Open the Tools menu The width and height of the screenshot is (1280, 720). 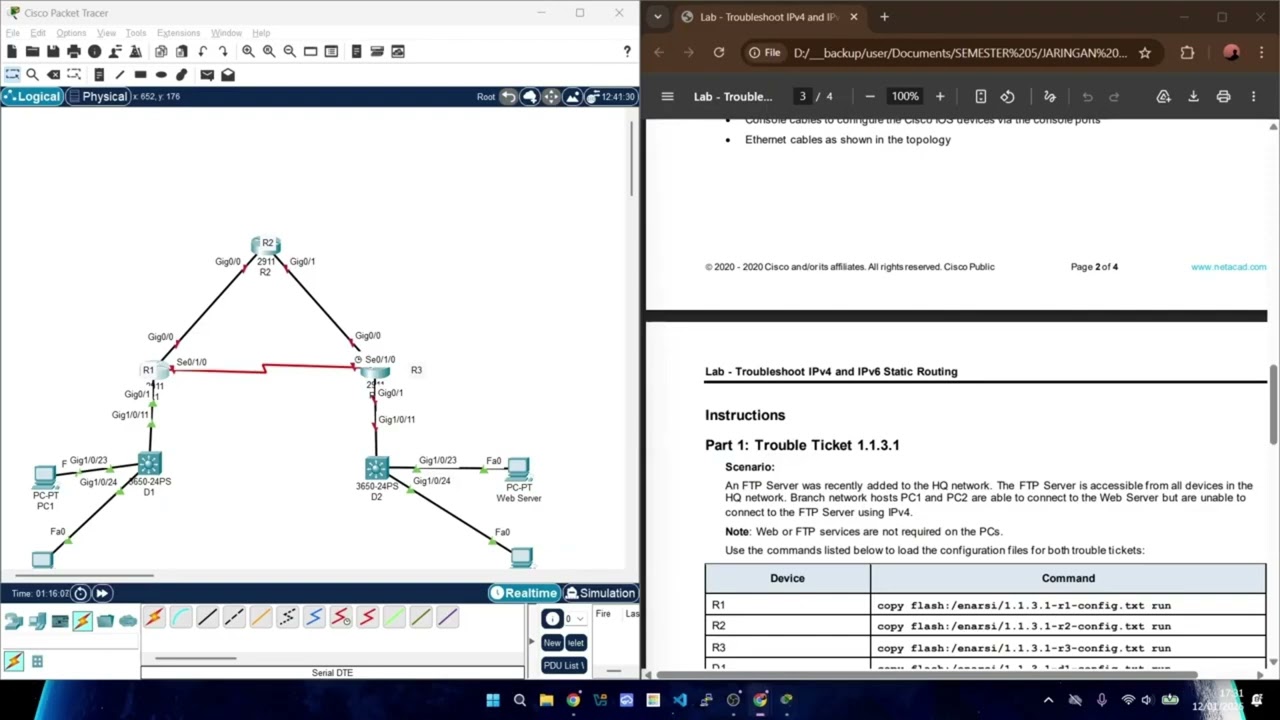(136, 33)
